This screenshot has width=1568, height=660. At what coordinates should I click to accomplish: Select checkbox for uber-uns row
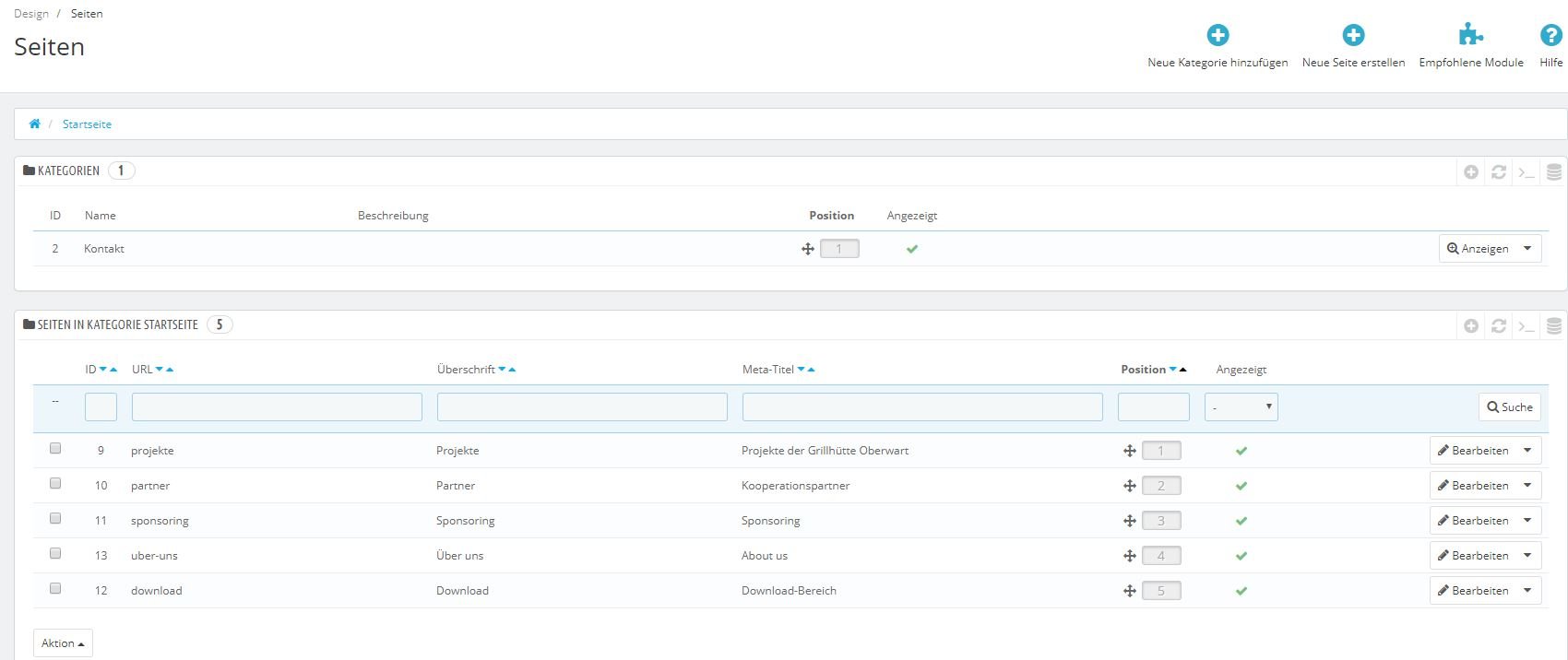click(x=55, y=553)
